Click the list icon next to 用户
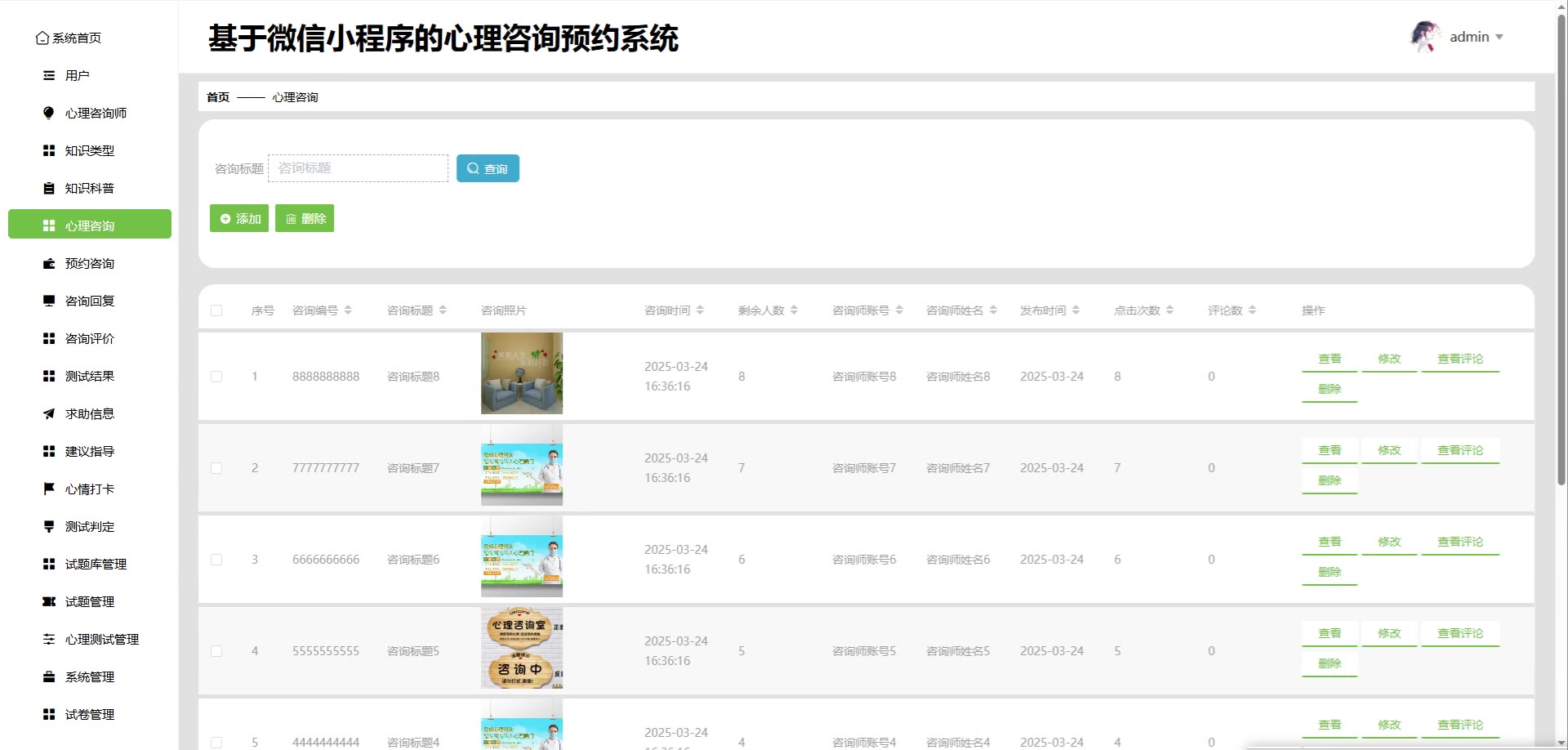 [49, 75]
